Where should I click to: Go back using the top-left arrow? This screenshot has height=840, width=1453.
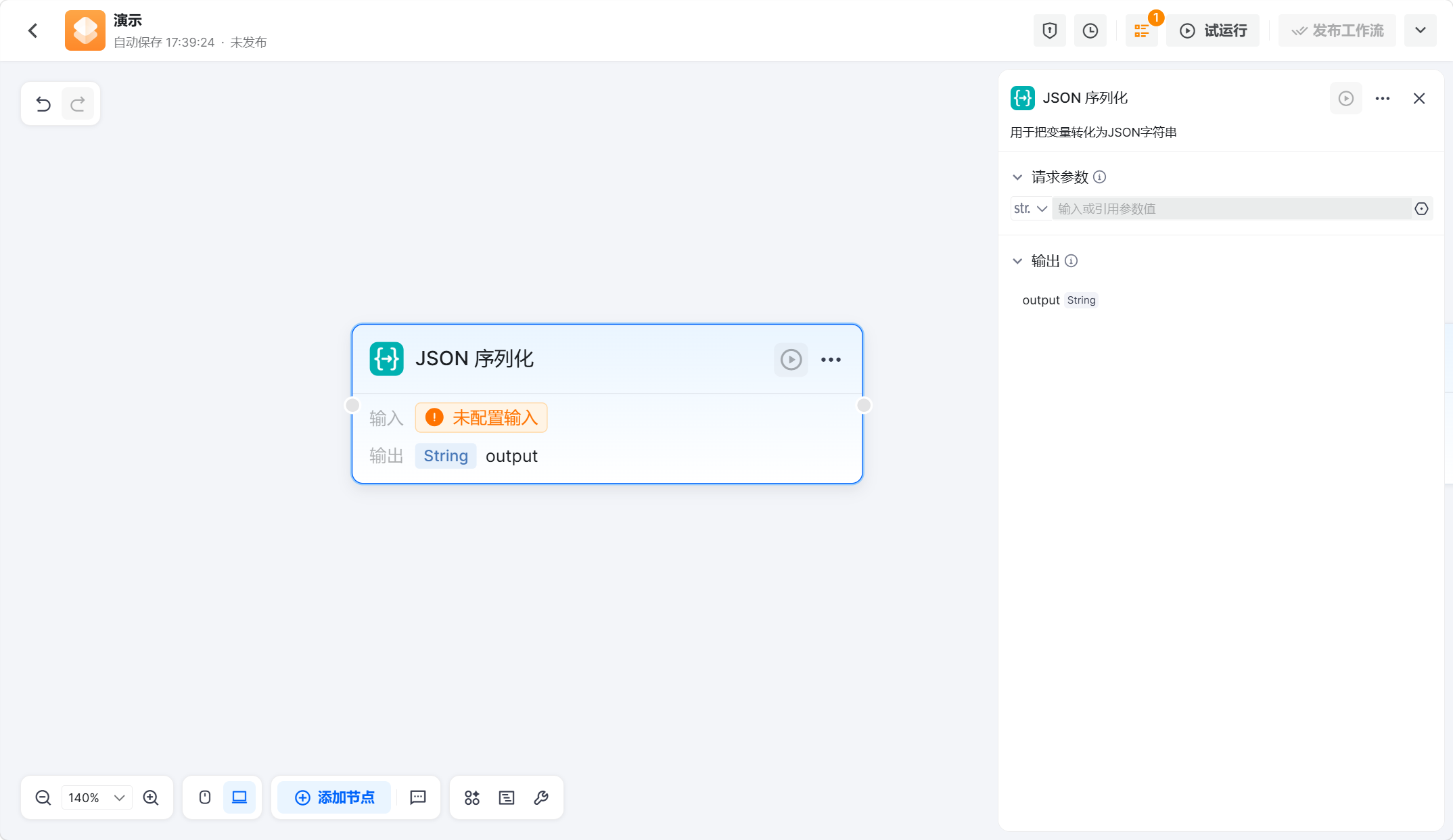tap(32, 30)
